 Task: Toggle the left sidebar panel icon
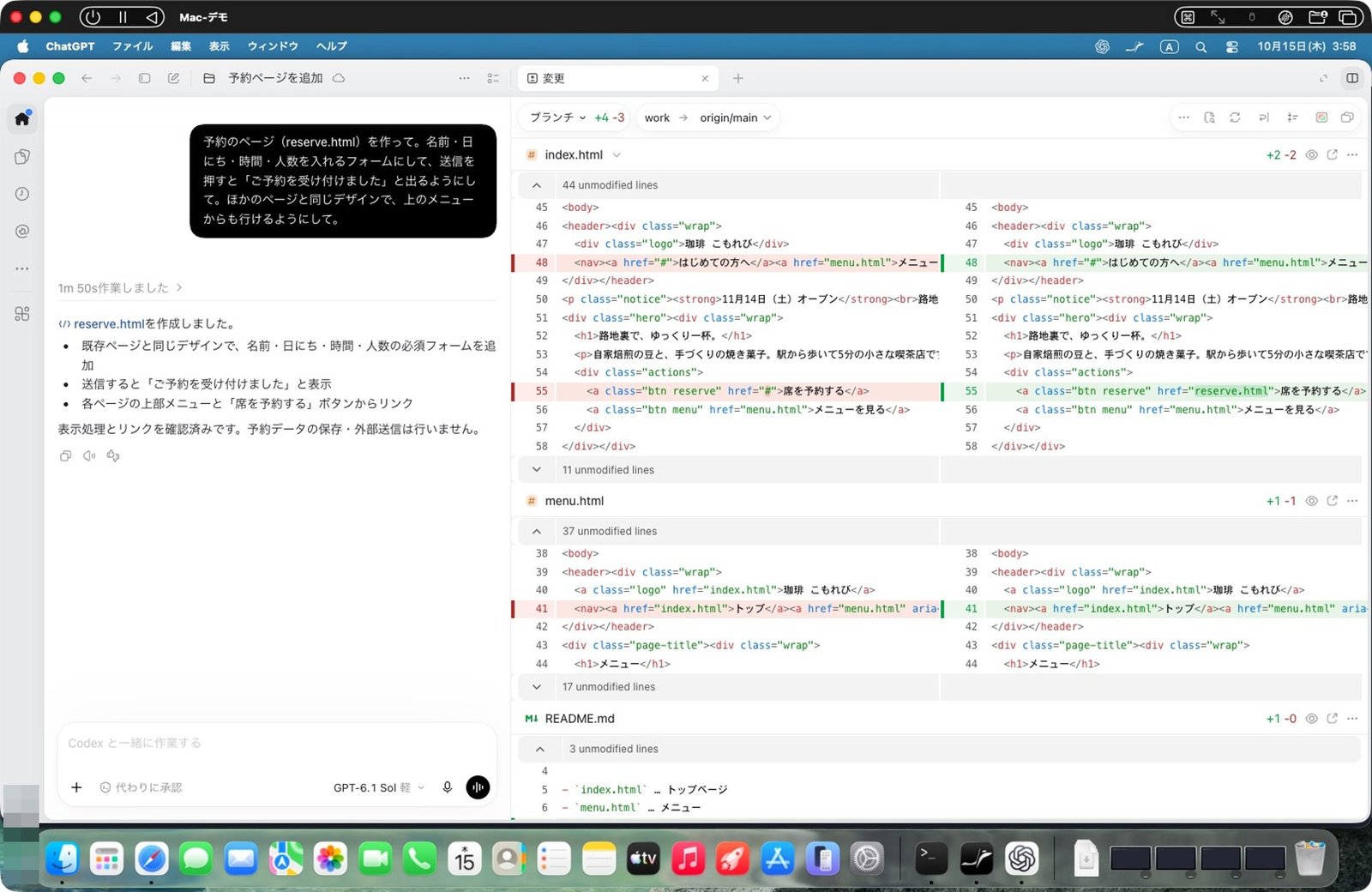tap(144, 78)
